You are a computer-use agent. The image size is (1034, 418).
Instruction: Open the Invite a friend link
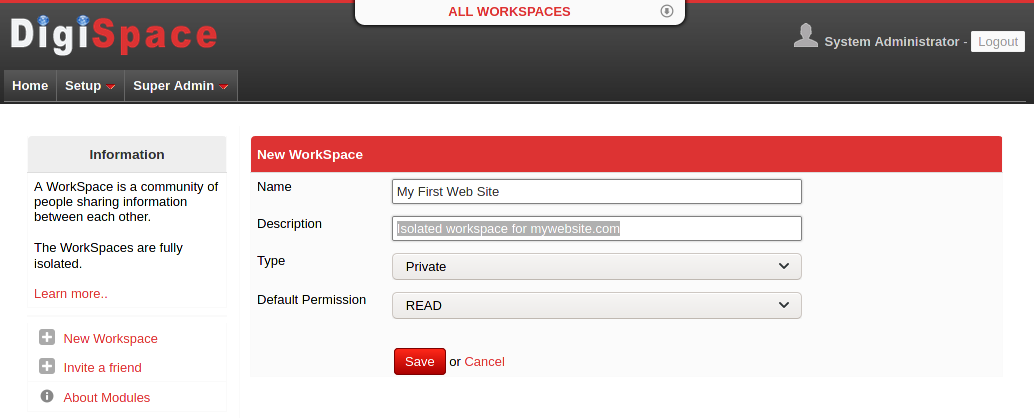(103, 367)
